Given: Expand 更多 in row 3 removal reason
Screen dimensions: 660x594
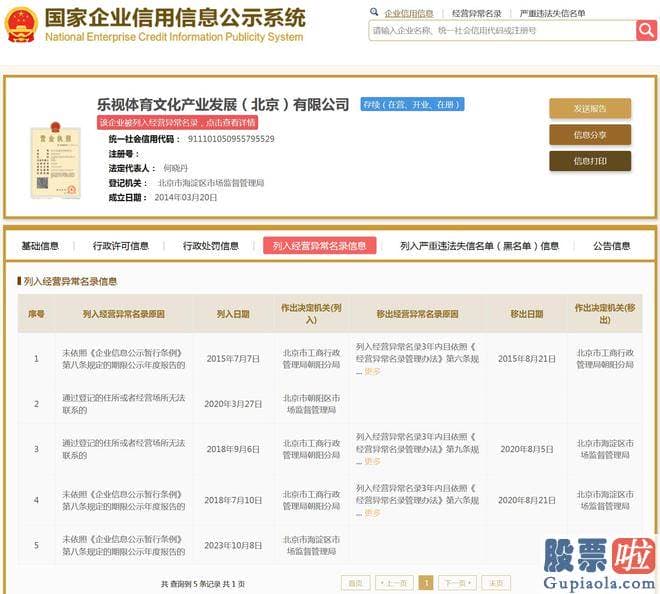Looking at the screenshot, I should [373, 461].
